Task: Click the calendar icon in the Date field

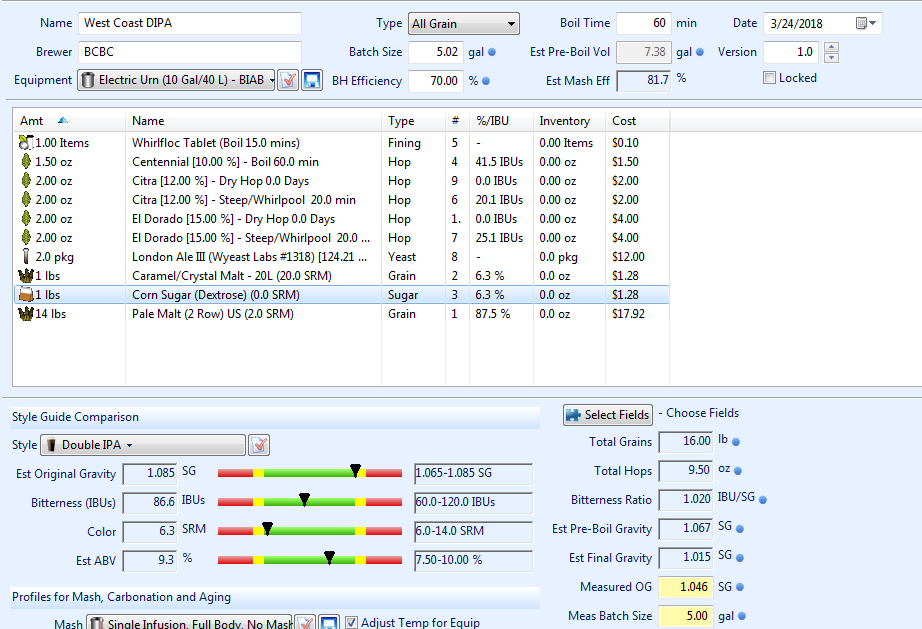Action: (x=861, y=24)
